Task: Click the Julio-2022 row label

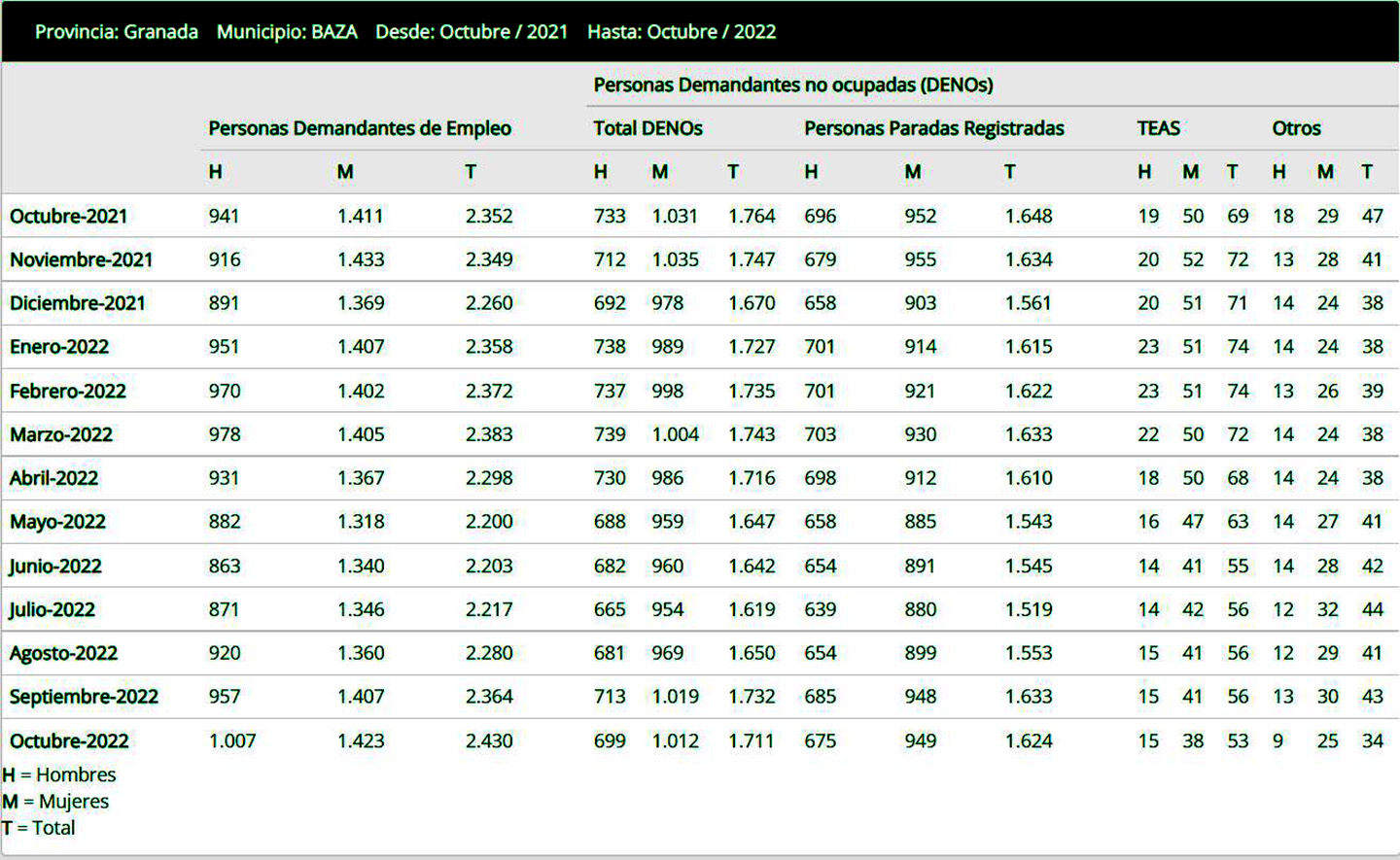Action: click(x=52, y=609)
